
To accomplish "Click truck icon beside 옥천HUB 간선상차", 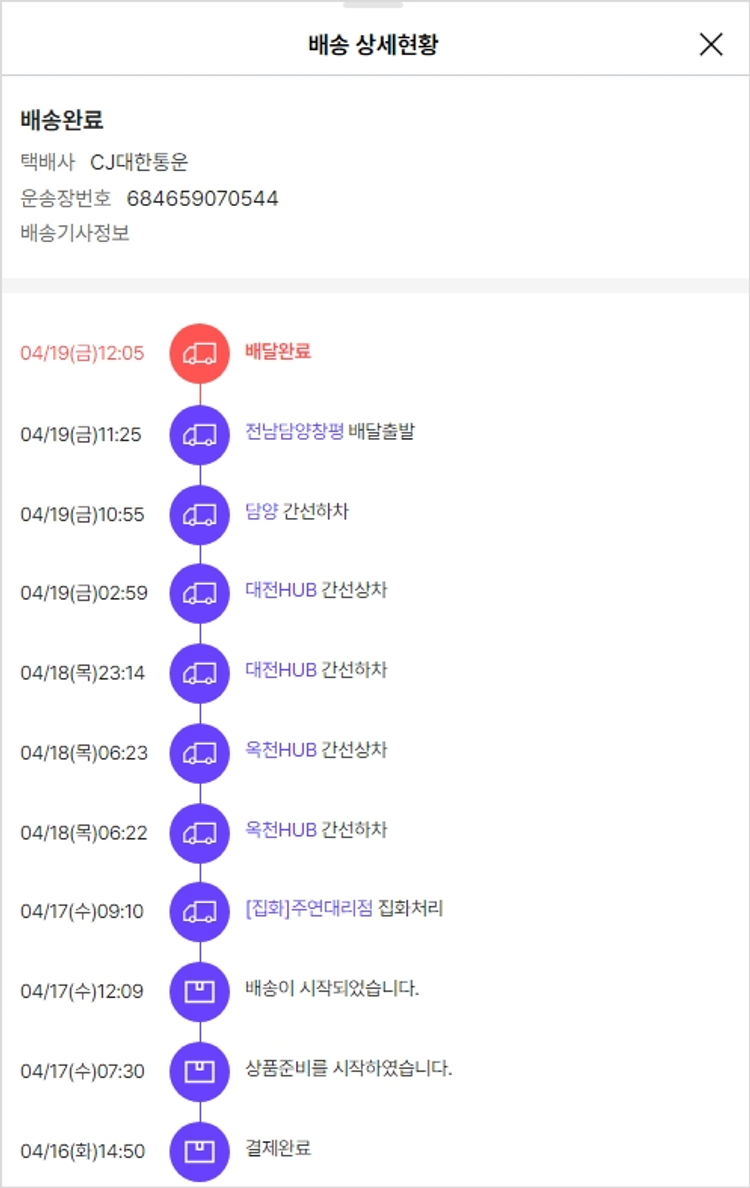I will tap(200, 752).
